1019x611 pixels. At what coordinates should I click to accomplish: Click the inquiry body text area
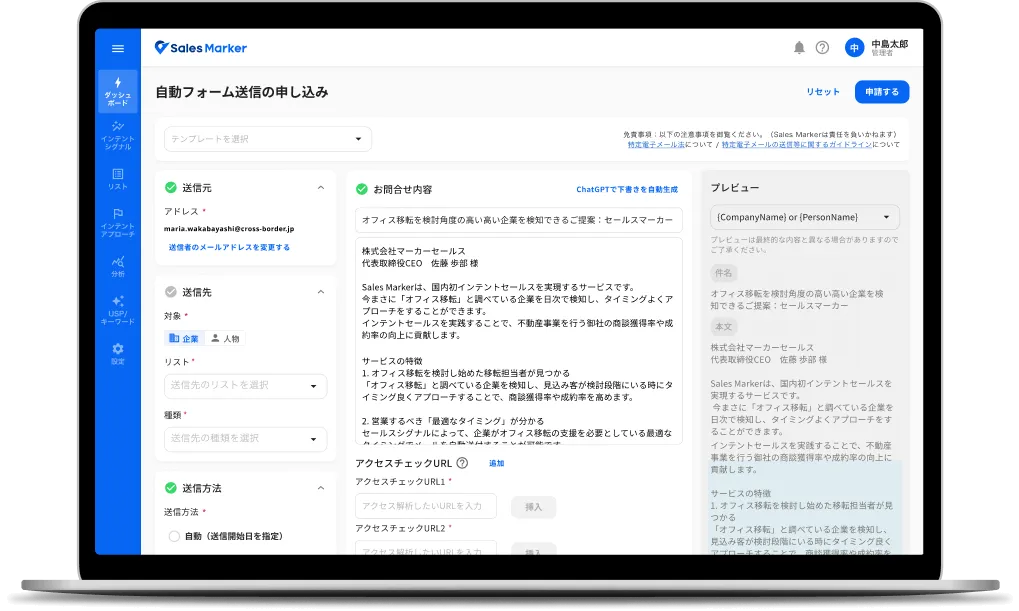pos(519,341)
